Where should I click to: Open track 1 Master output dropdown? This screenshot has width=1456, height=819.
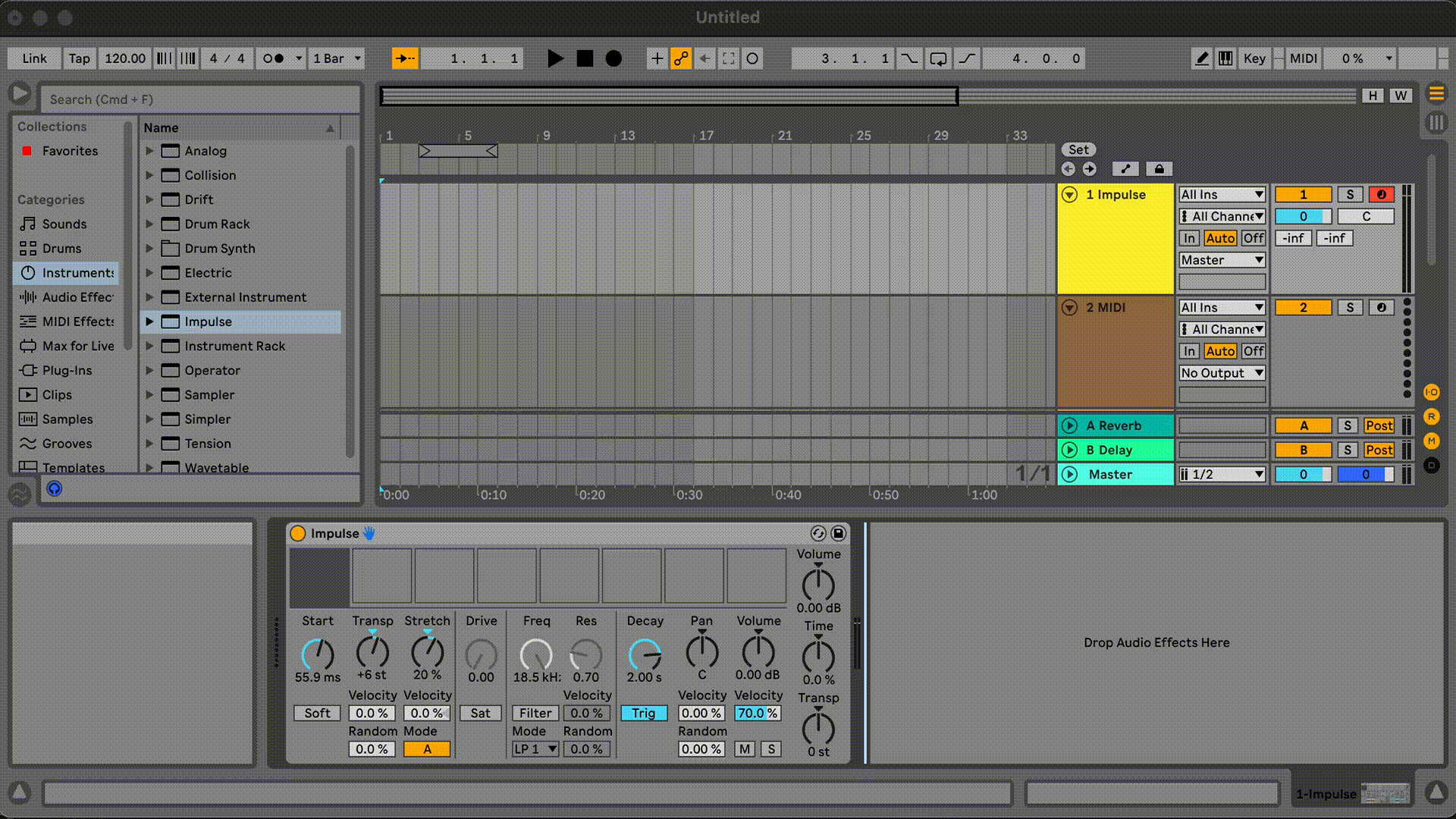(1222, 260)
